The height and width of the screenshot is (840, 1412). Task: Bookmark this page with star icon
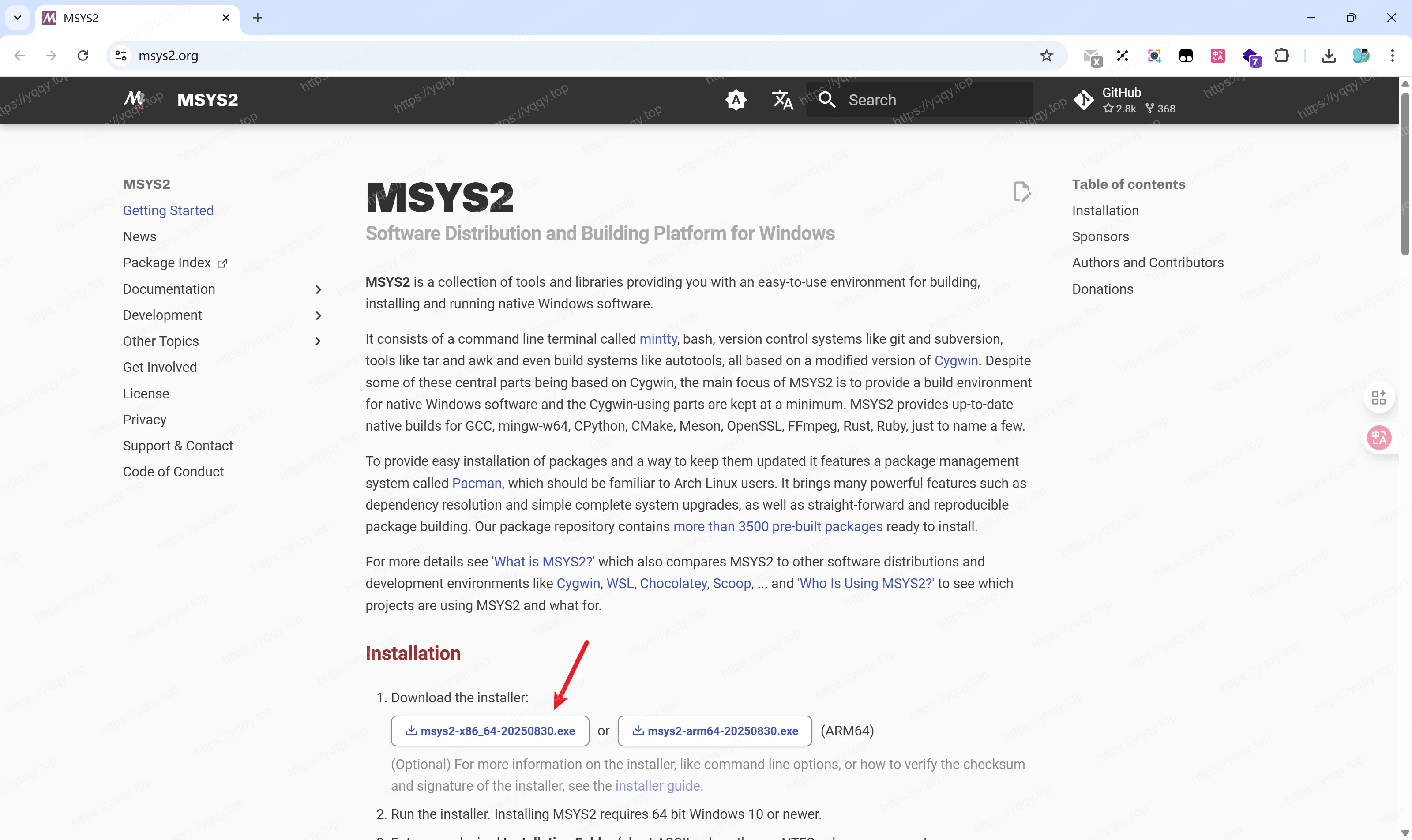pyautogui.click(x=1046, y=56)
